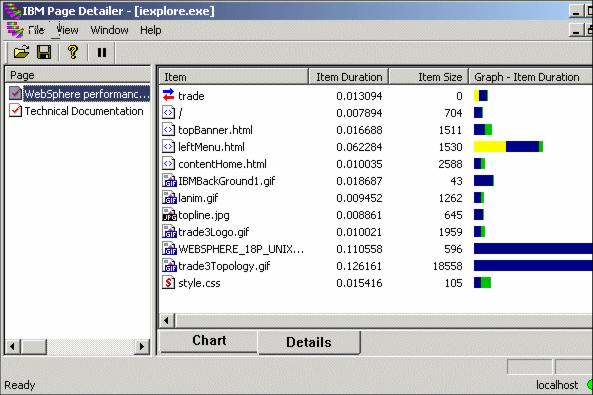This screenshot has height=395, width=593.
Task: Click the GIF icon for trade3Topology.gif
Action: (x=169, y=266)
